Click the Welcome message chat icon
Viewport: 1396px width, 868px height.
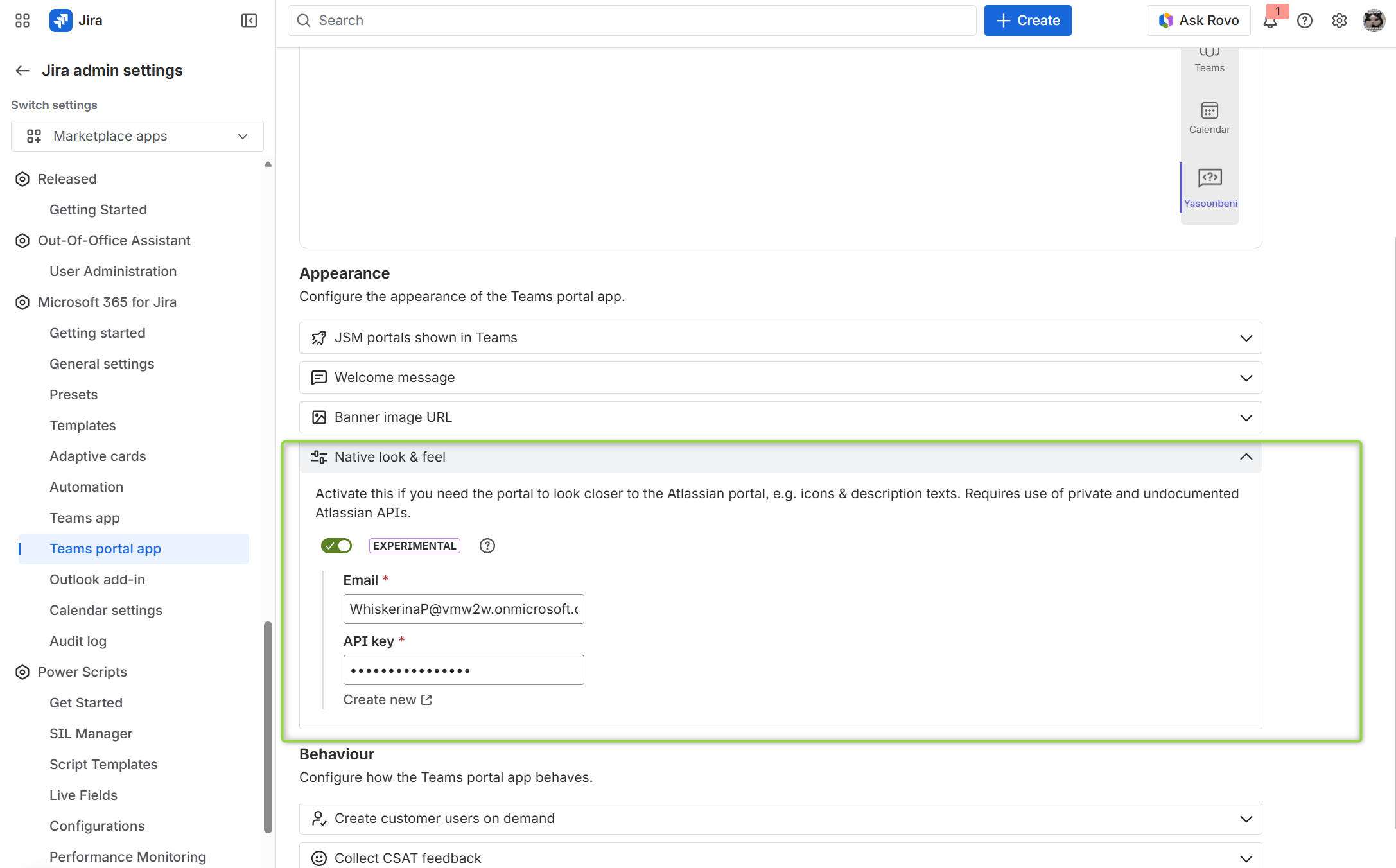[x=318, y=378]
